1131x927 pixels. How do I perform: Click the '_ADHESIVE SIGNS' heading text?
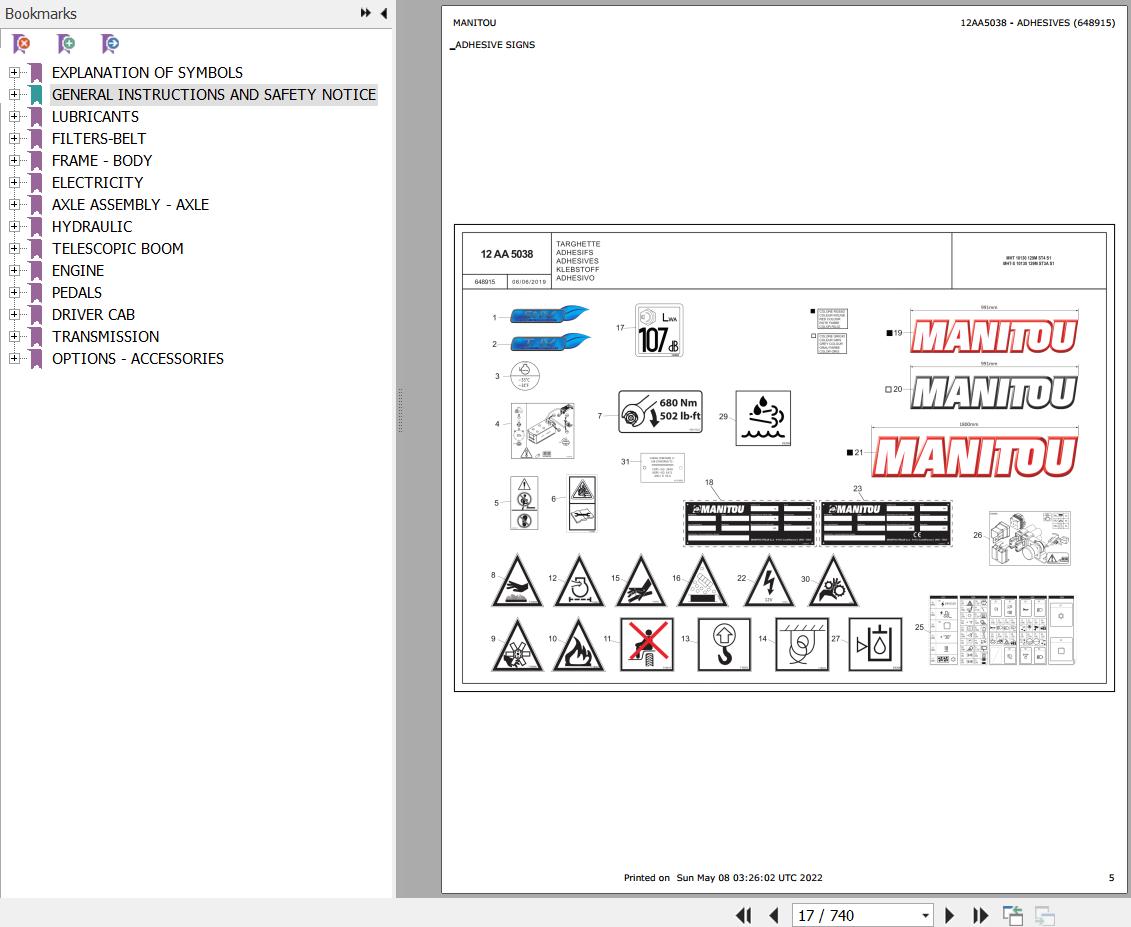pos(493,45)
